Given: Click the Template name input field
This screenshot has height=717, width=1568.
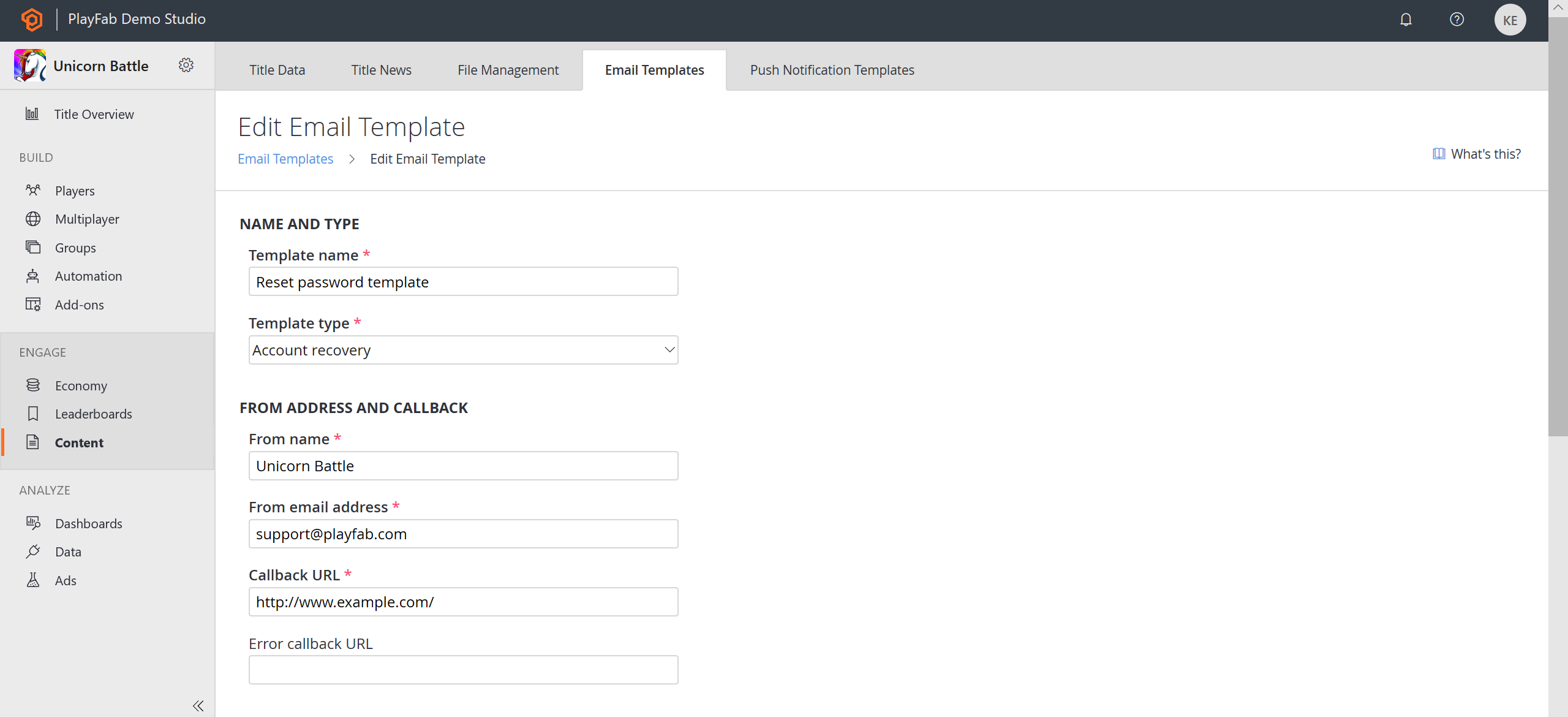Looking at the screenshot, I should 463,281.
